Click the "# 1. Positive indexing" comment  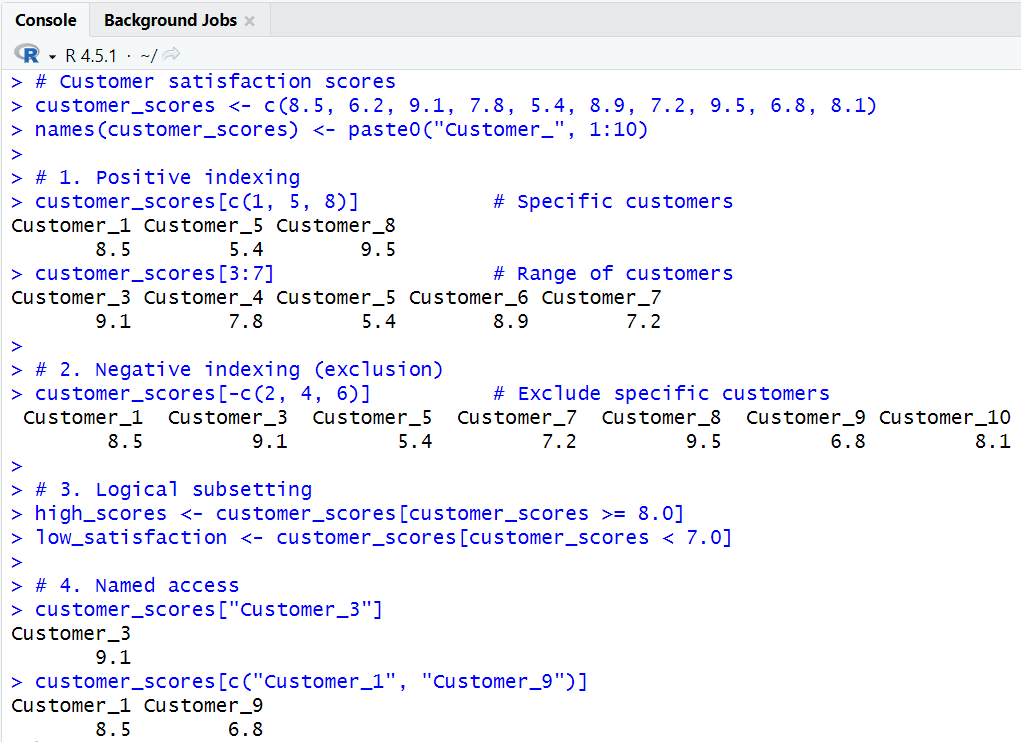[164, 177]
